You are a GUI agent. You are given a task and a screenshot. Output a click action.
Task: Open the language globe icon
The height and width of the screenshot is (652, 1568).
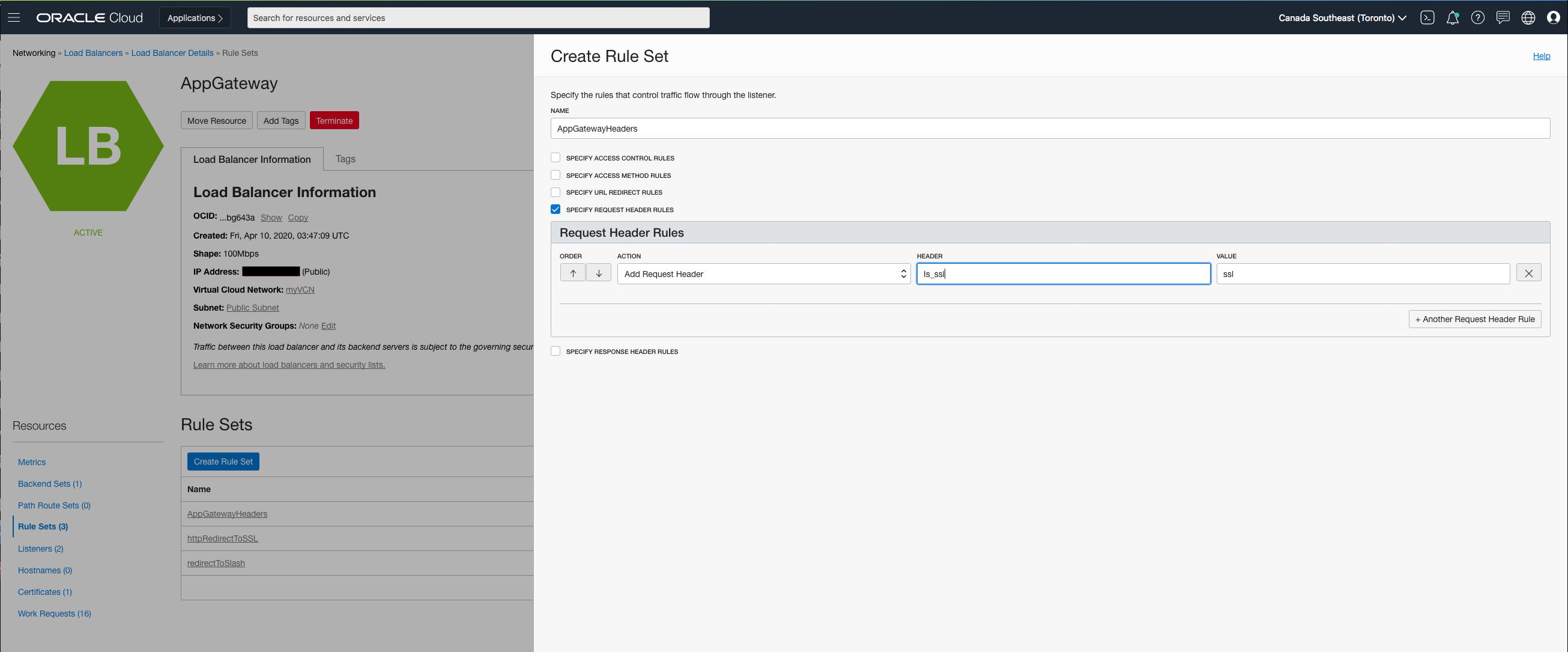(1528, 17)
